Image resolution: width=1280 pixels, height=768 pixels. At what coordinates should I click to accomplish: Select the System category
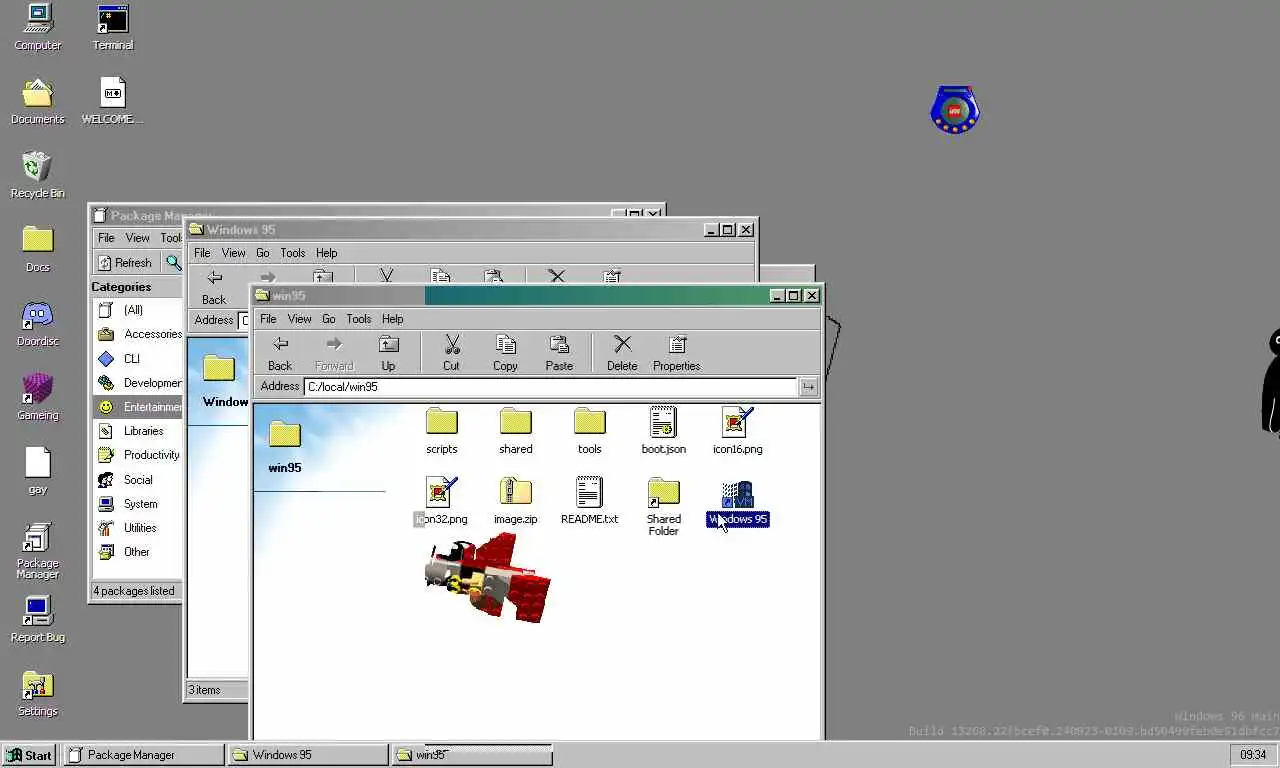[x=137, y=504]
